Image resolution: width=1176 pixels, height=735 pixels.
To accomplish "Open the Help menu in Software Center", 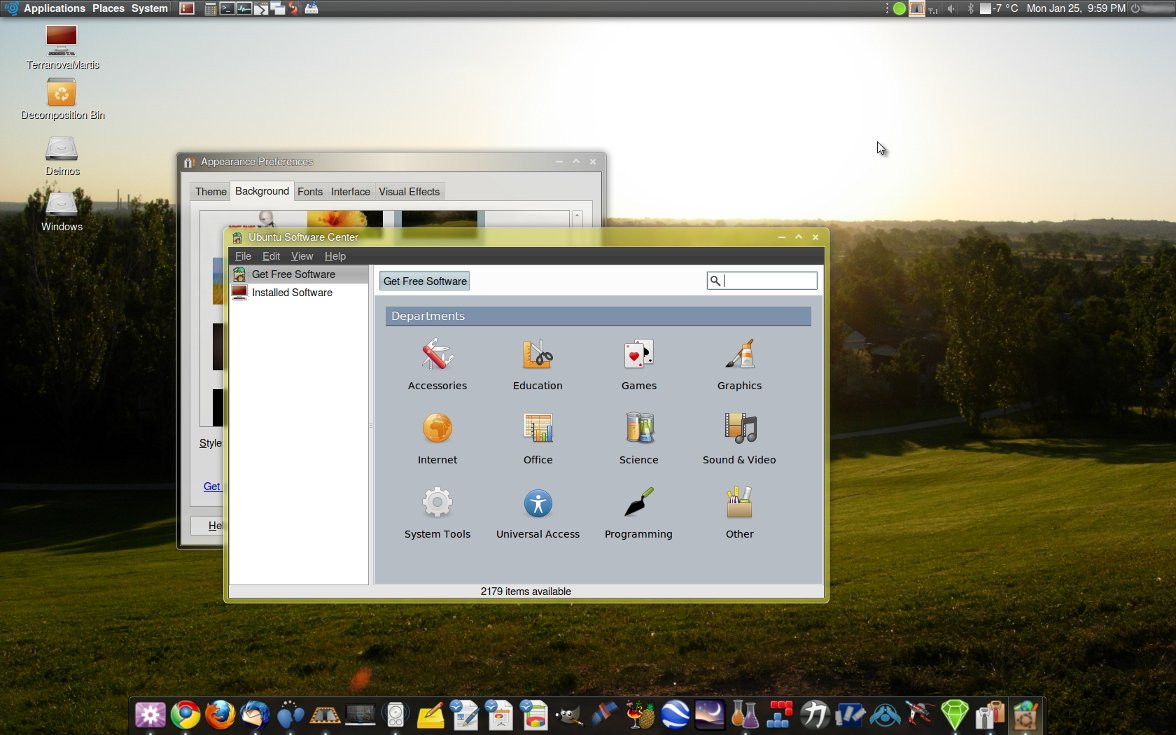I will 334,256.
